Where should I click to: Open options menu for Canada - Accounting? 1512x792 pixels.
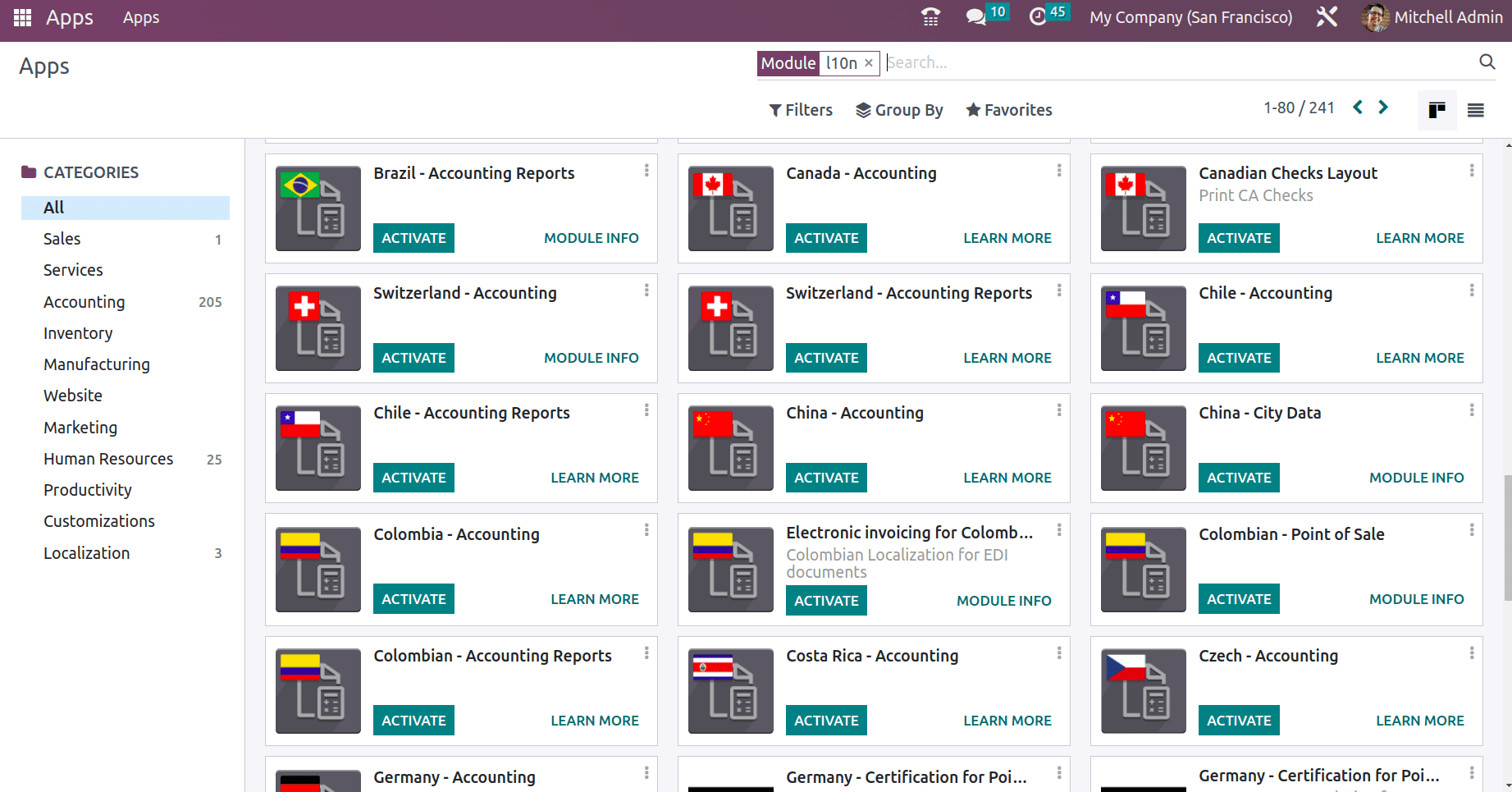pos(1059,170)
